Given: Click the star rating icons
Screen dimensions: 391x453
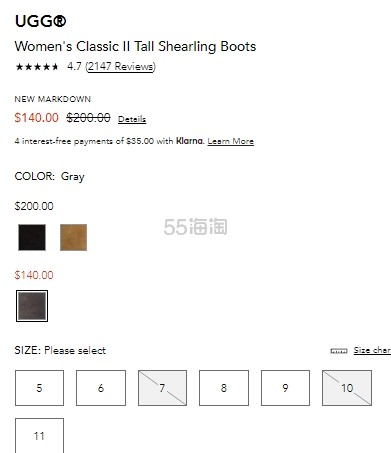Looking at the screenshot, I should pyautogui.click(x=37, y=67).
